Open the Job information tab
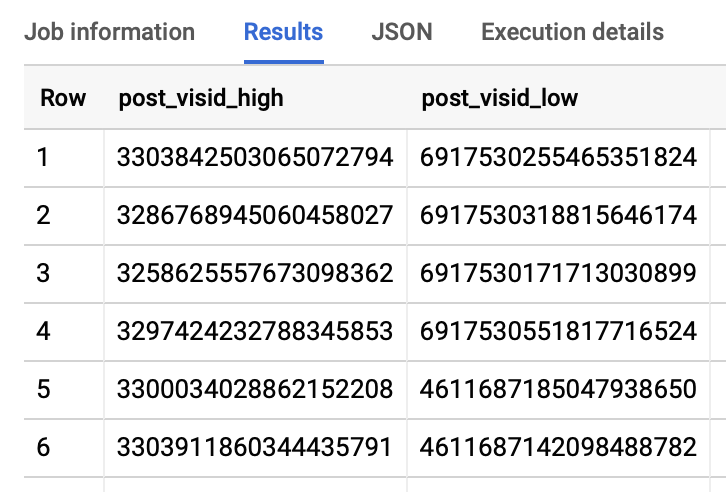 [x=110, y=32]
